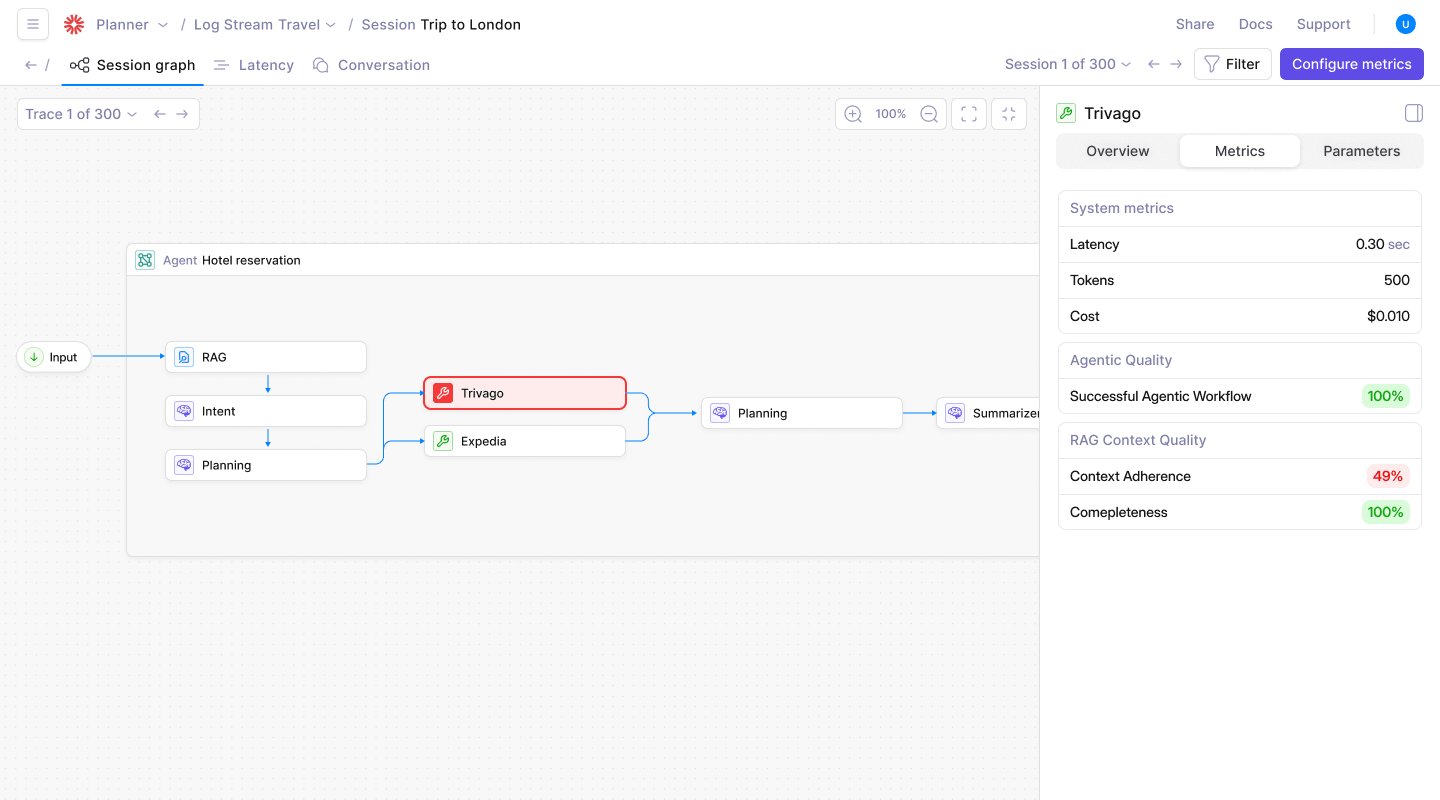Click the Trivago panel tool icon
This screenshot has width=1440, height=800.
pyautogui.click(x=1066, y=113)
